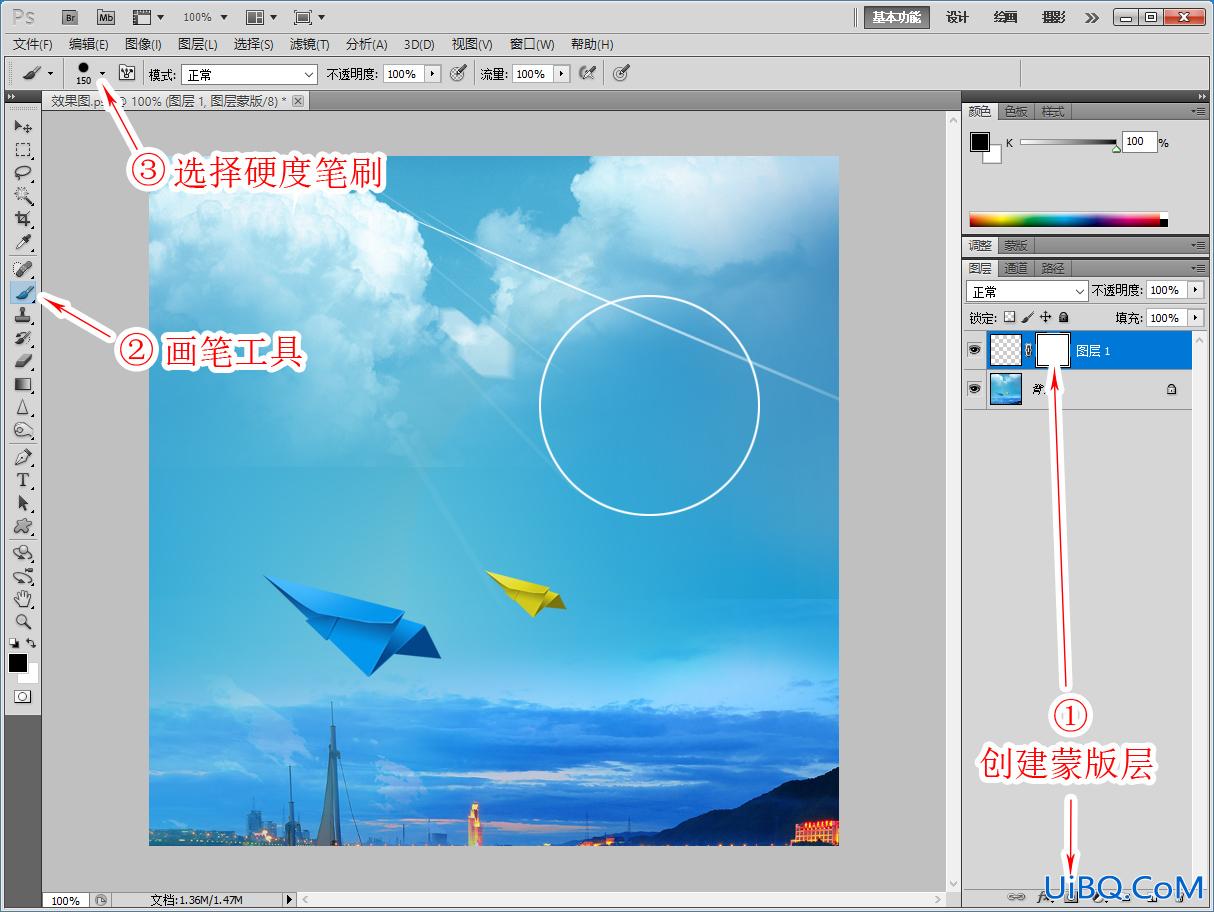Toggle lock position icon

pos(1045,317)
